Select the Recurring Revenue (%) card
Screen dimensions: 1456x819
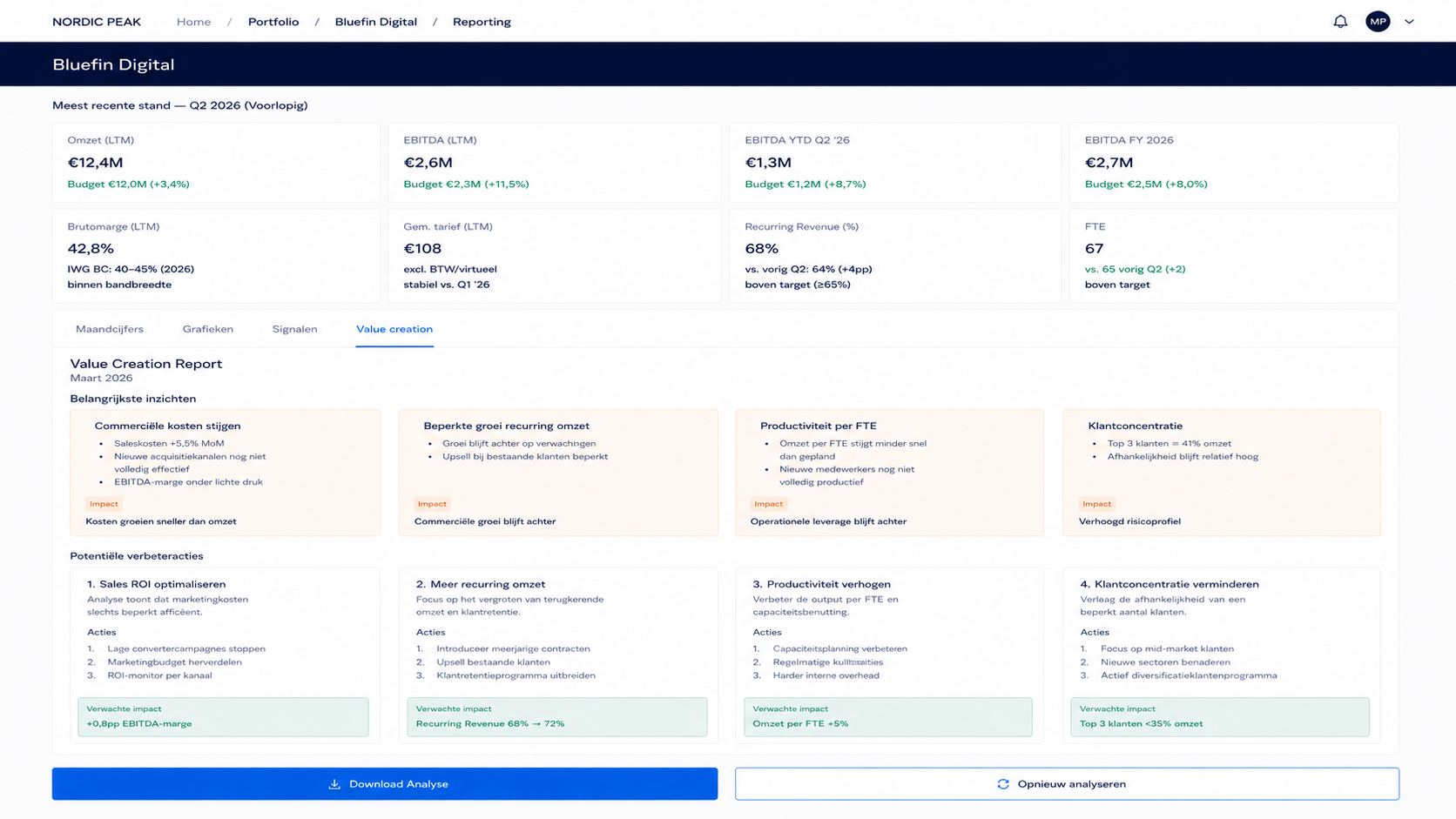pyautogui.click(x=894, y=256)
